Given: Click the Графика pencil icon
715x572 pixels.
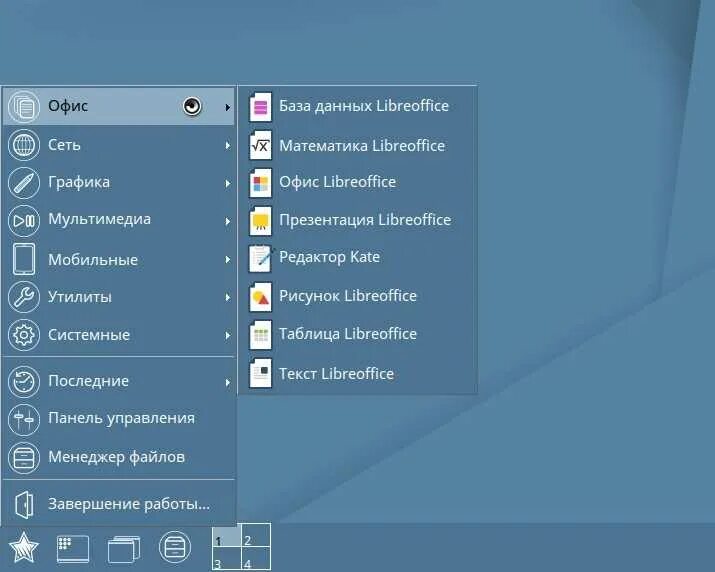Looking at the screenshot, I should click(24, 183).
